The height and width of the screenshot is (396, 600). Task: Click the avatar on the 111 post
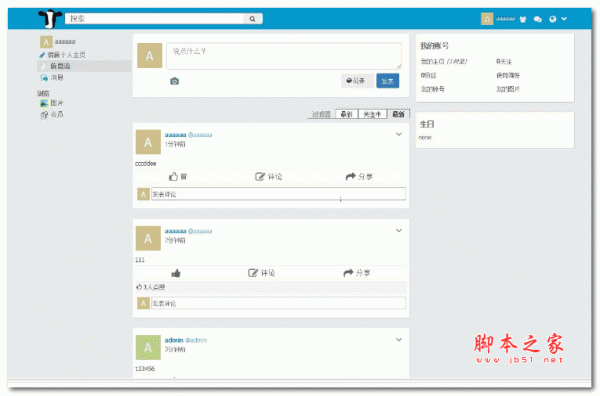click(x=148, y=238)
